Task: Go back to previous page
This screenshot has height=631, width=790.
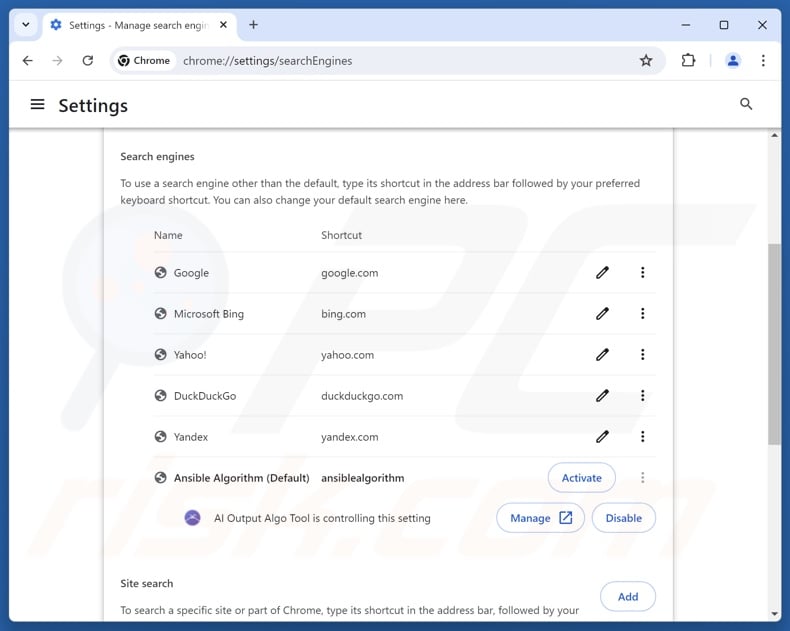Action: coord(28,61)
